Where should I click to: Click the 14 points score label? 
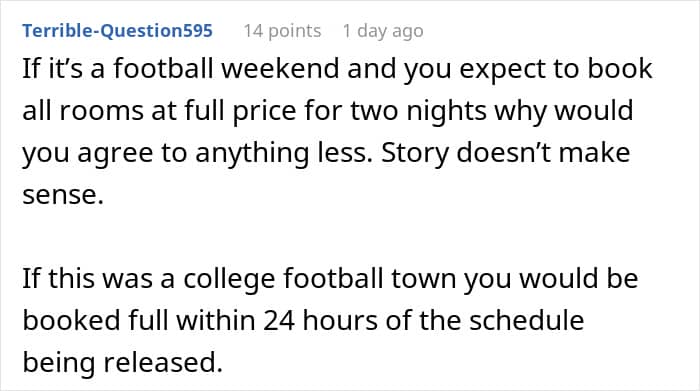point(282,31)
